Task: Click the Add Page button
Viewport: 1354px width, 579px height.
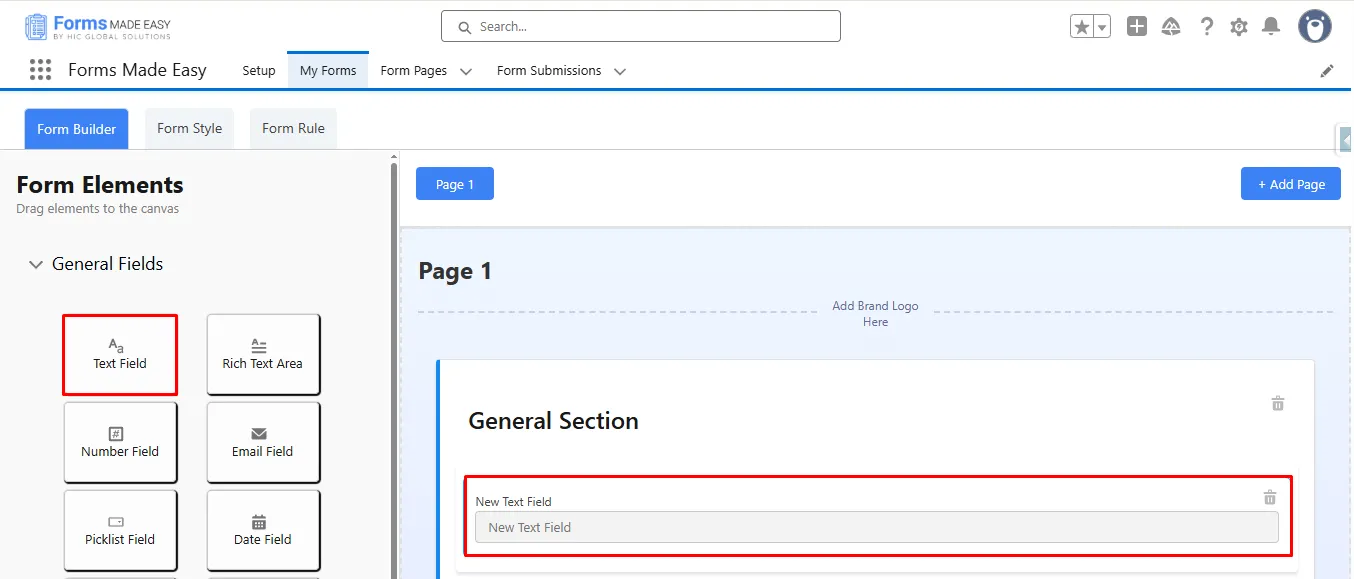Action: 1290,184
